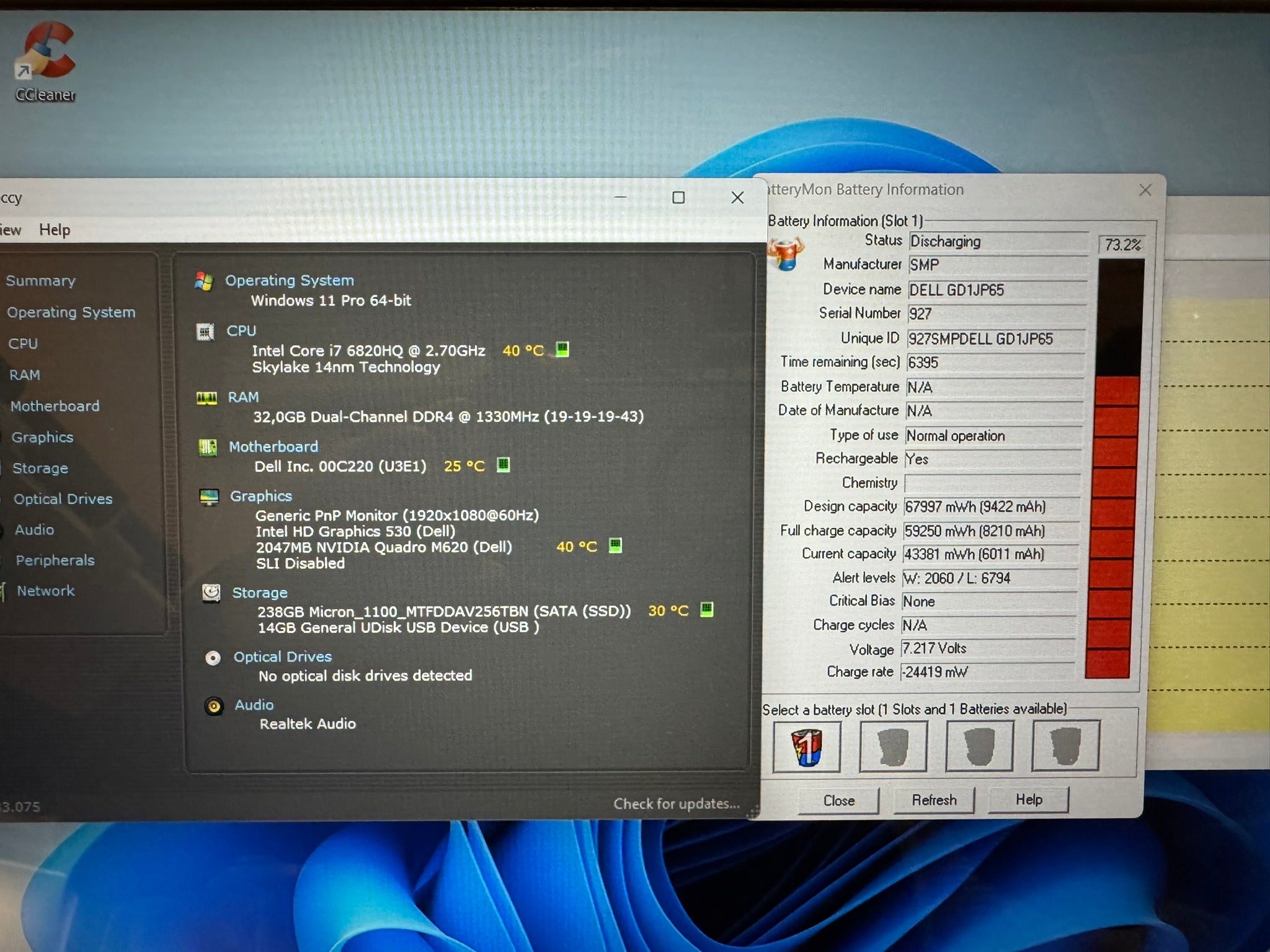
Task: Click the Intel Core i7 6820HQ text
Action: tap(368, 351)
